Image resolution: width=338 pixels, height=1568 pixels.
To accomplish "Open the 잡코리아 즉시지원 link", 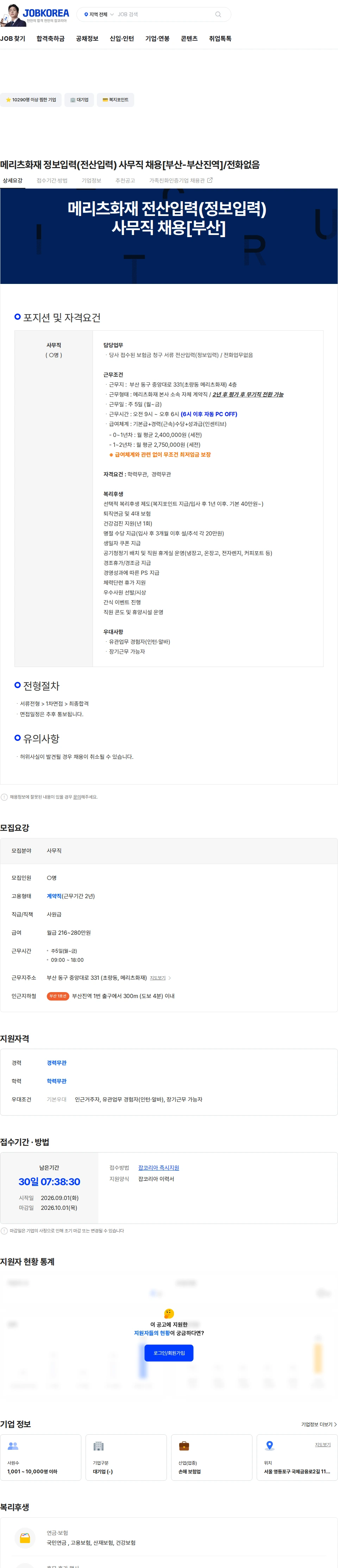I will 158,1168.
